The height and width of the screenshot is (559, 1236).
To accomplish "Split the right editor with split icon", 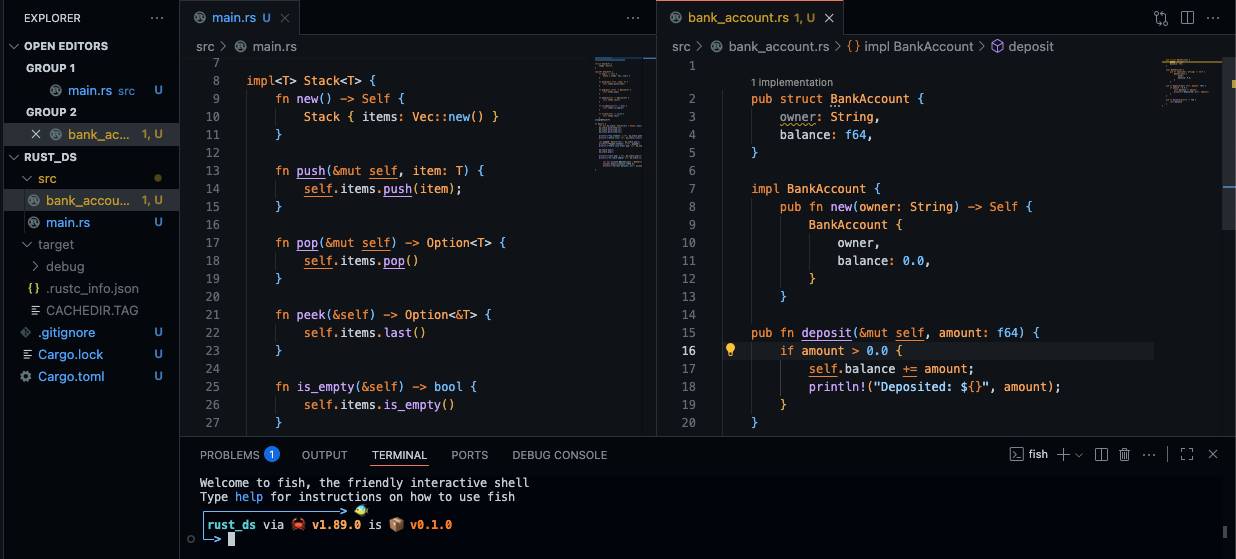I will tap(1187, 18).
